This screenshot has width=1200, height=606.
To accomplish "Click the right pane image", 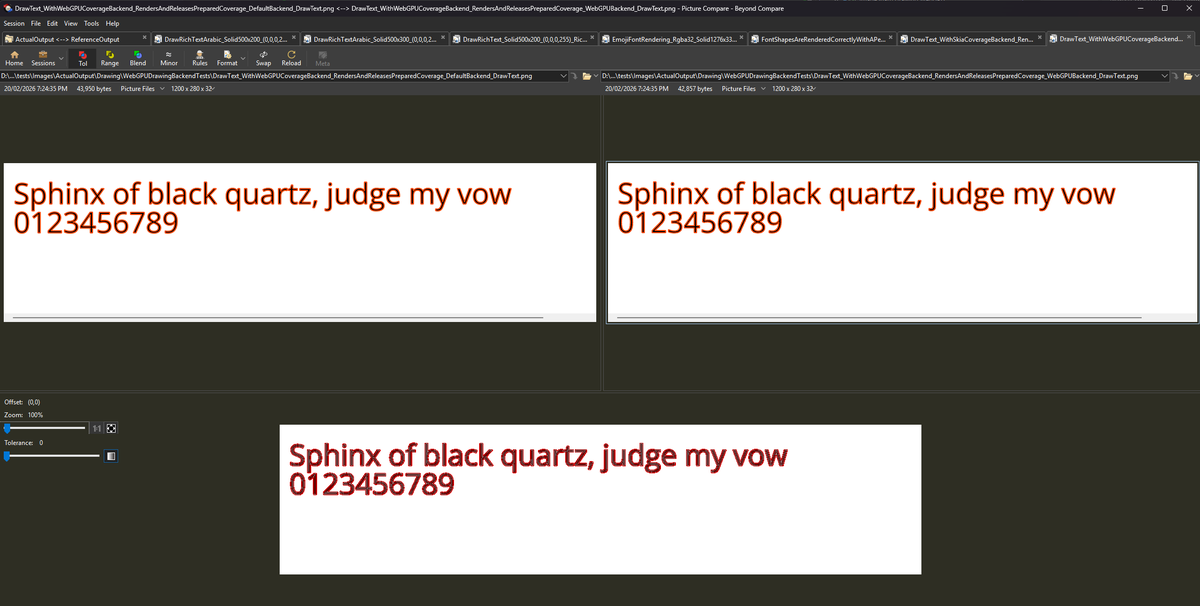I will pyautogui.click(x=902, y=242).
